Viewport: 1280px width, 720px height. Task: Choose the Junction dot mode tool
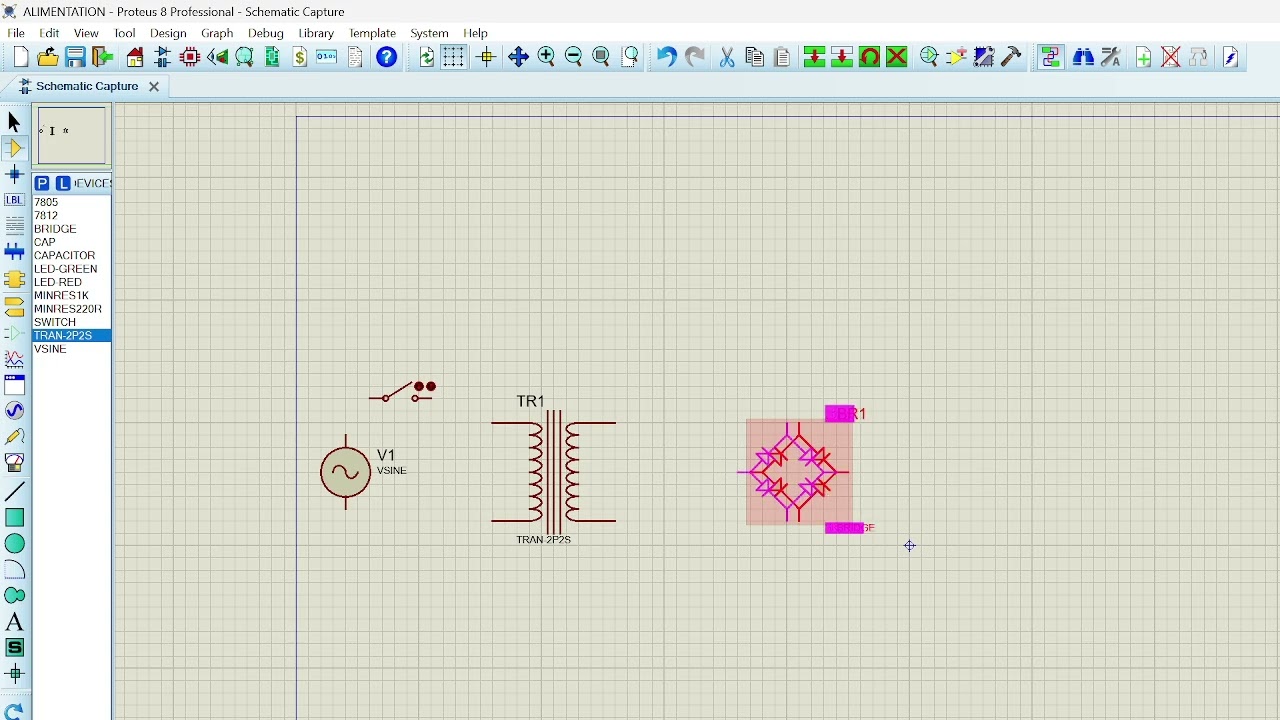coord(14,174)
